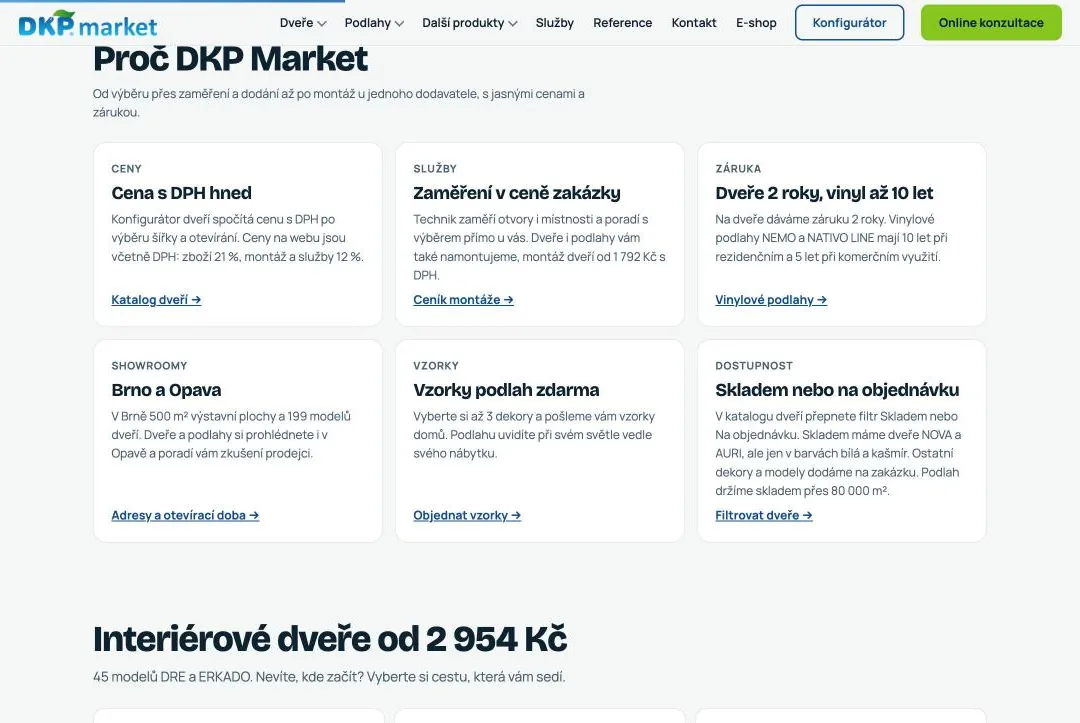Click the SLUŽBY card label
The height and width of the screenshot is (723, 1080).
pyautogui.click(x=435, y=169)
